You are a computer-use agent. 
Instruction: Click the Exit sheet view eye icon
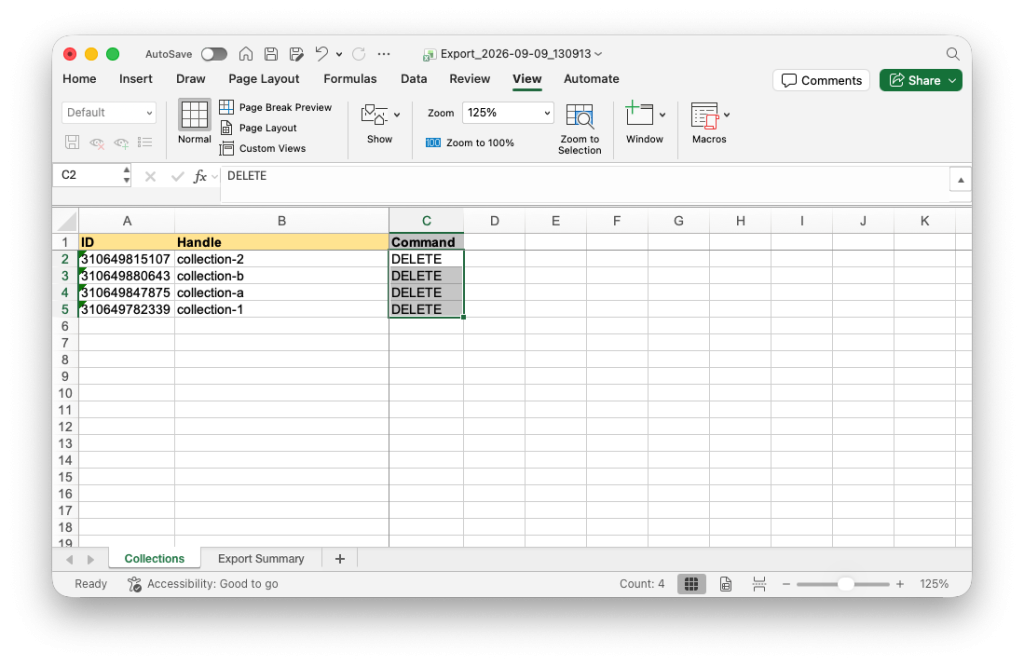point(97,142)
